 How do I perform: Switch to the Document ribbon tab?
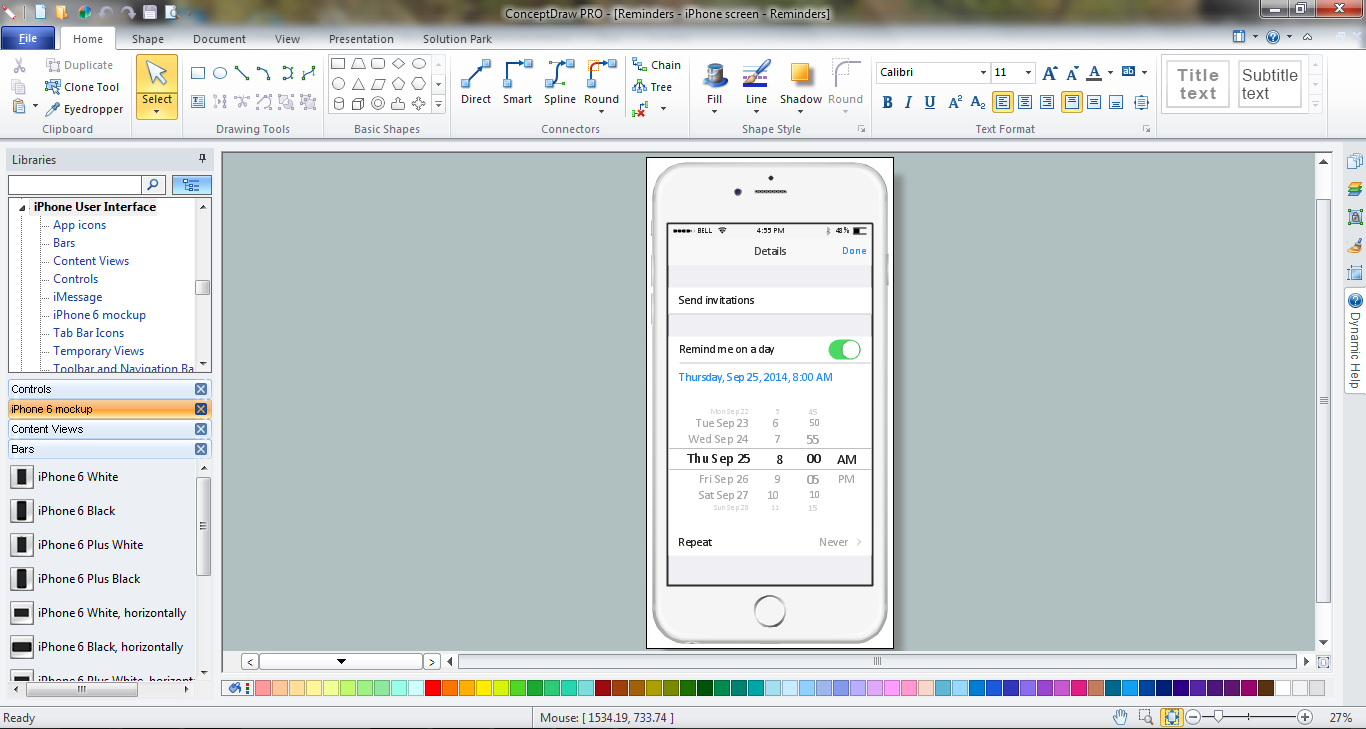pyautogui.click(x=219, y=39)
